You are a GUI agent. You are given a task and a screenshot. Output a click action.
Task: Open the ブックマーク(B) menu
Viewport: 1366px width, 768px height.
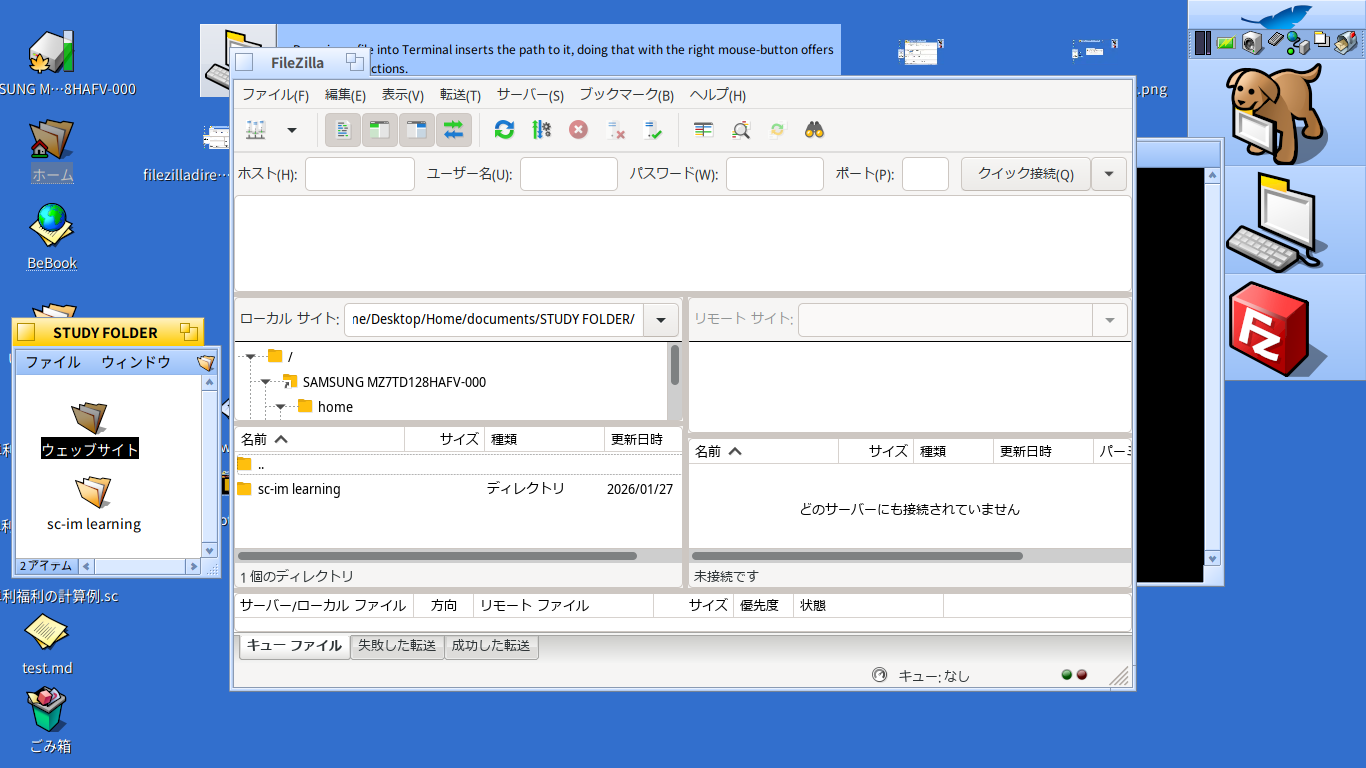[x=626, y=96]
